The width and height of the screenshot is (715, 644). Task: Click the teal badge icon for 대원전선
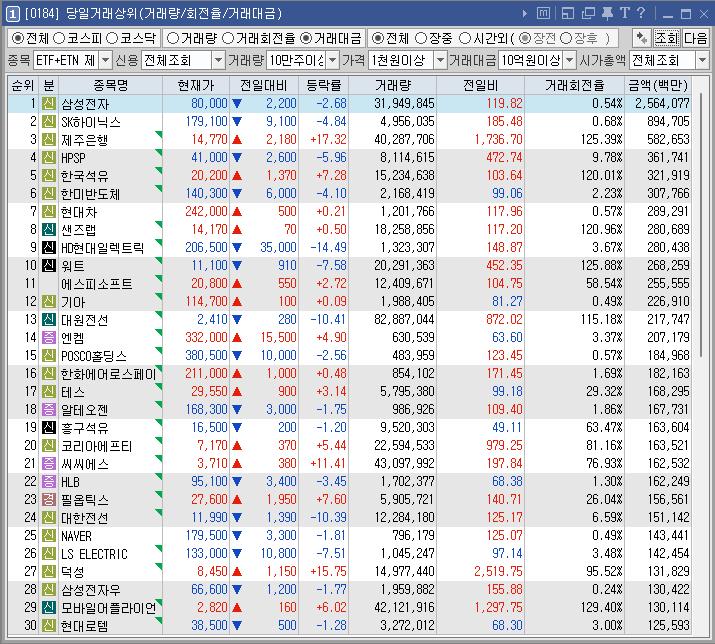point(48,319)
